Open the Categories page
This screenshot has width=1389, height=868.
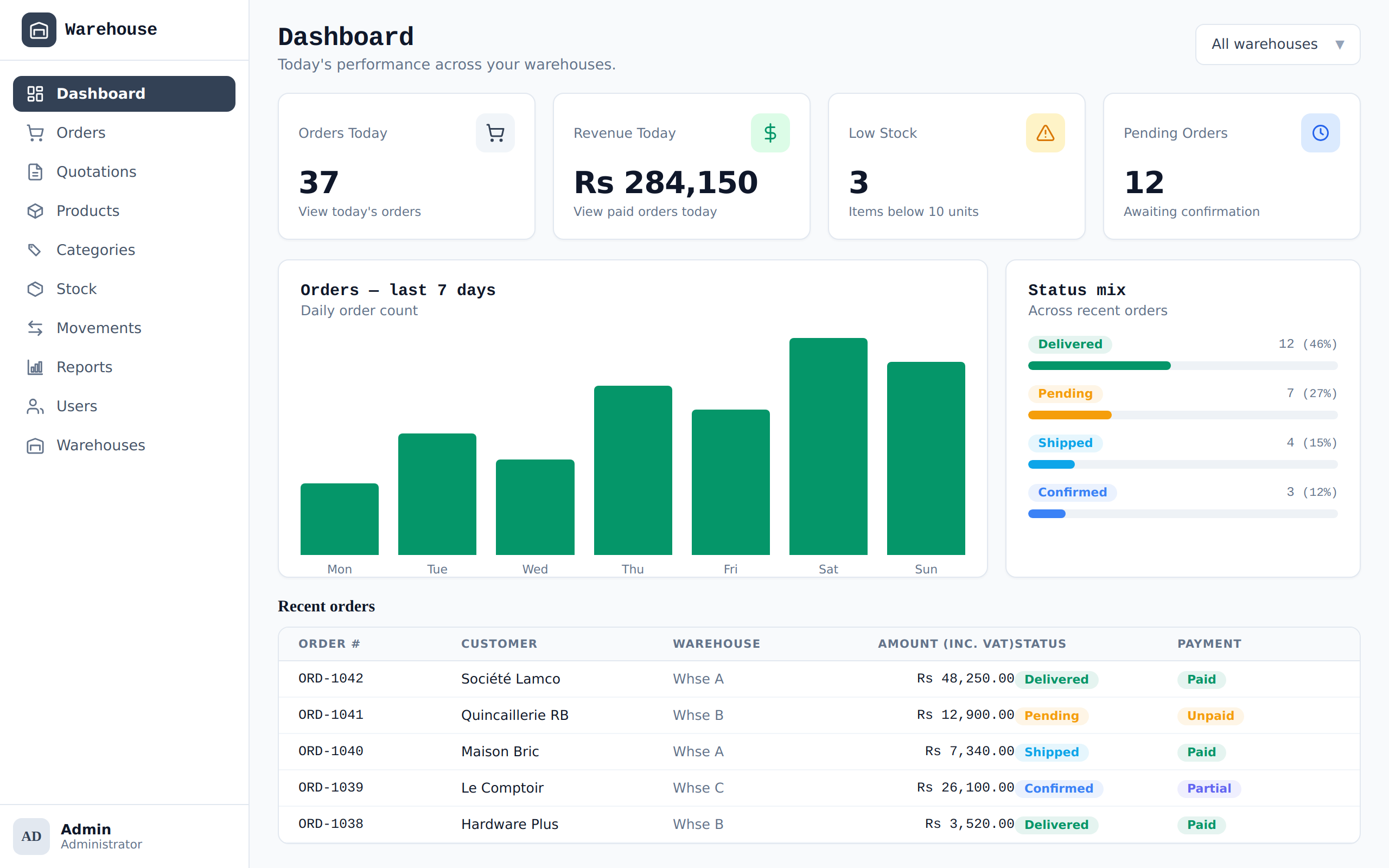124,250
